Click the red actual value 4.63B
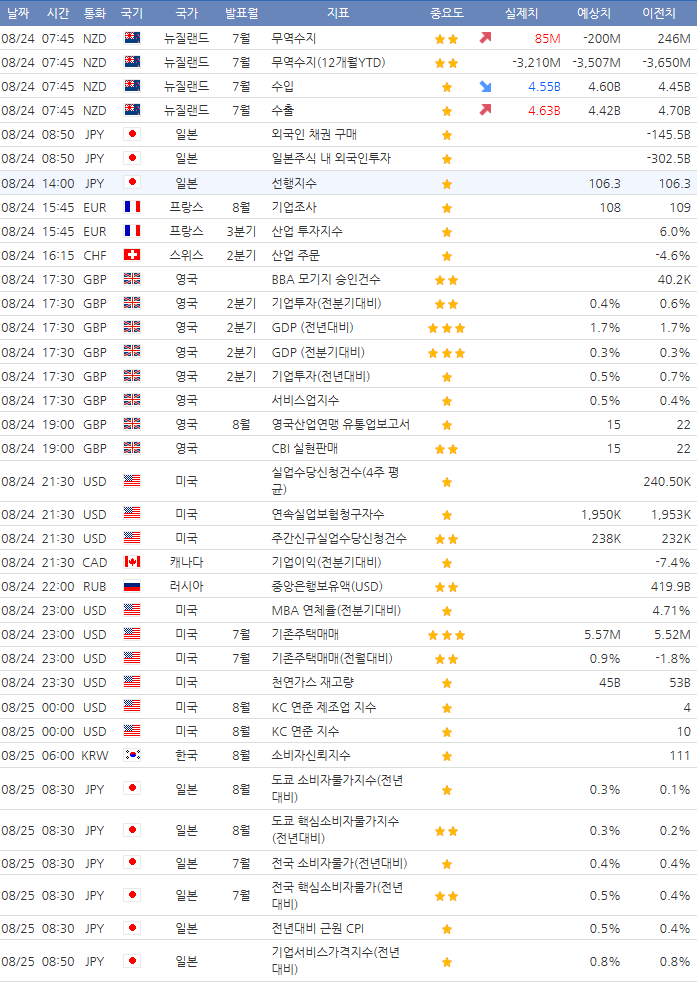The width and height of the screenshot is (697, 985). pos(544,111)
